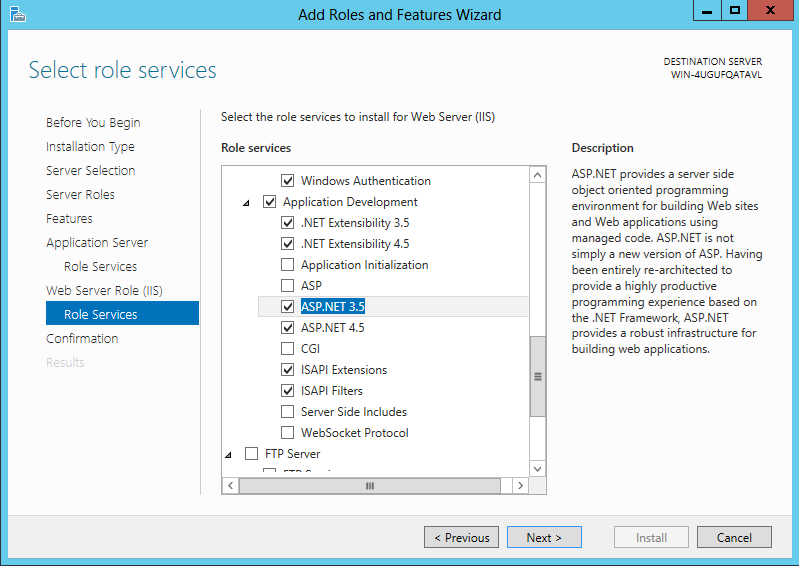Screen dimensions: 799x566
Task: Select the ASP.NET 3.5 label
Action: coord(333,307)
